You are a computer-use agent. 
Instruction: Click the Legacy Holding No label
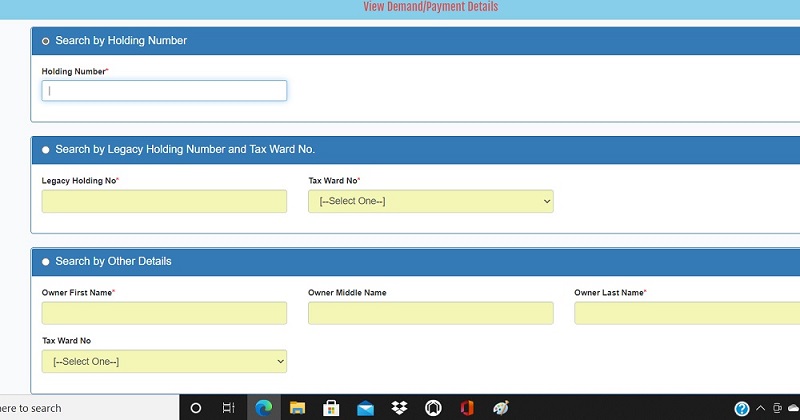pyautogui.click(x=79, y=181)
